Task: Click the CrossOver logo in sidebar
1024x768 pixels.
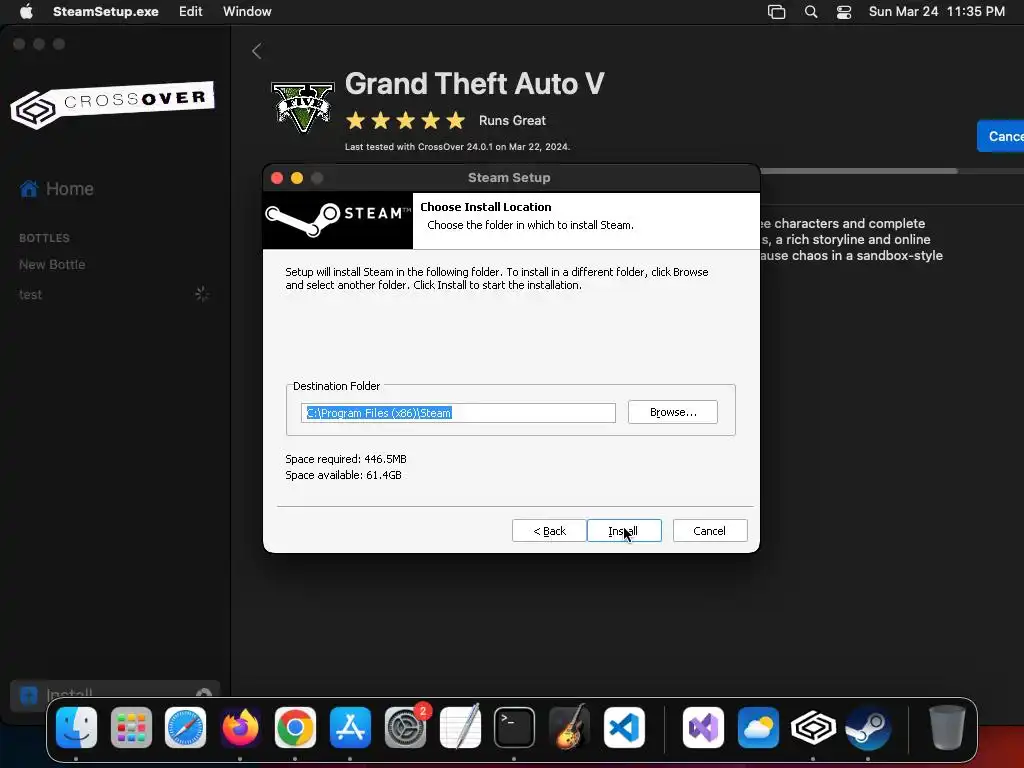Action: 113,104
